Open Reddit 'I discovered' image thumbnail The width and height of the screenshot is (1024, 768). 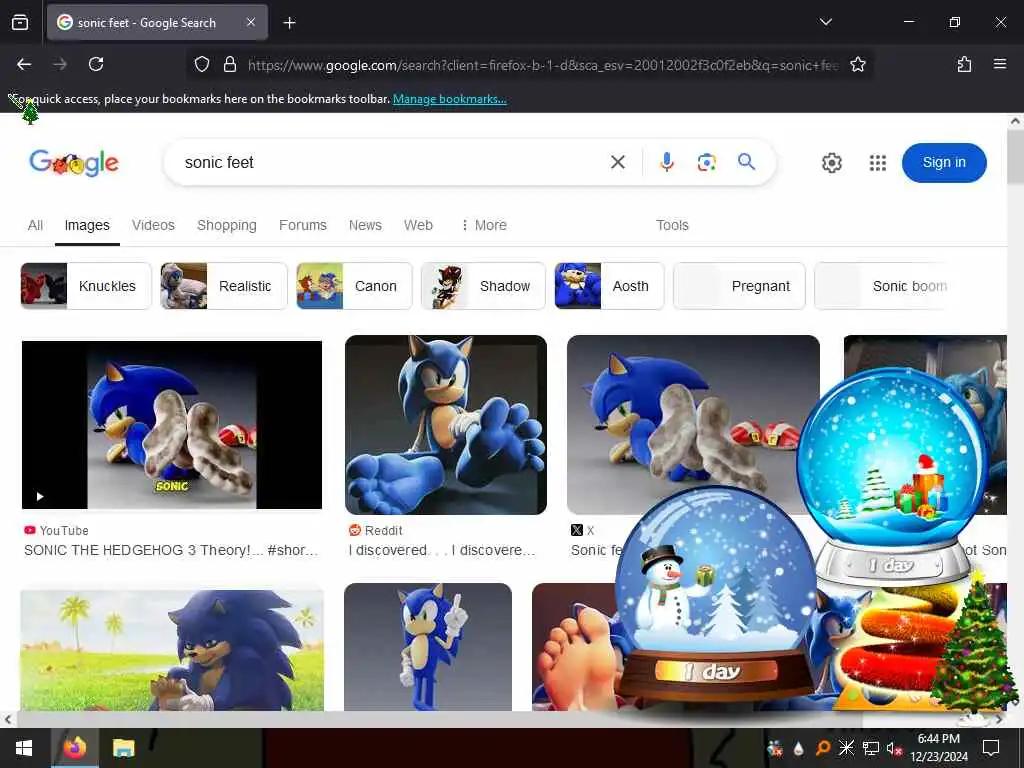pyautogui.click(x=445, y=424)
